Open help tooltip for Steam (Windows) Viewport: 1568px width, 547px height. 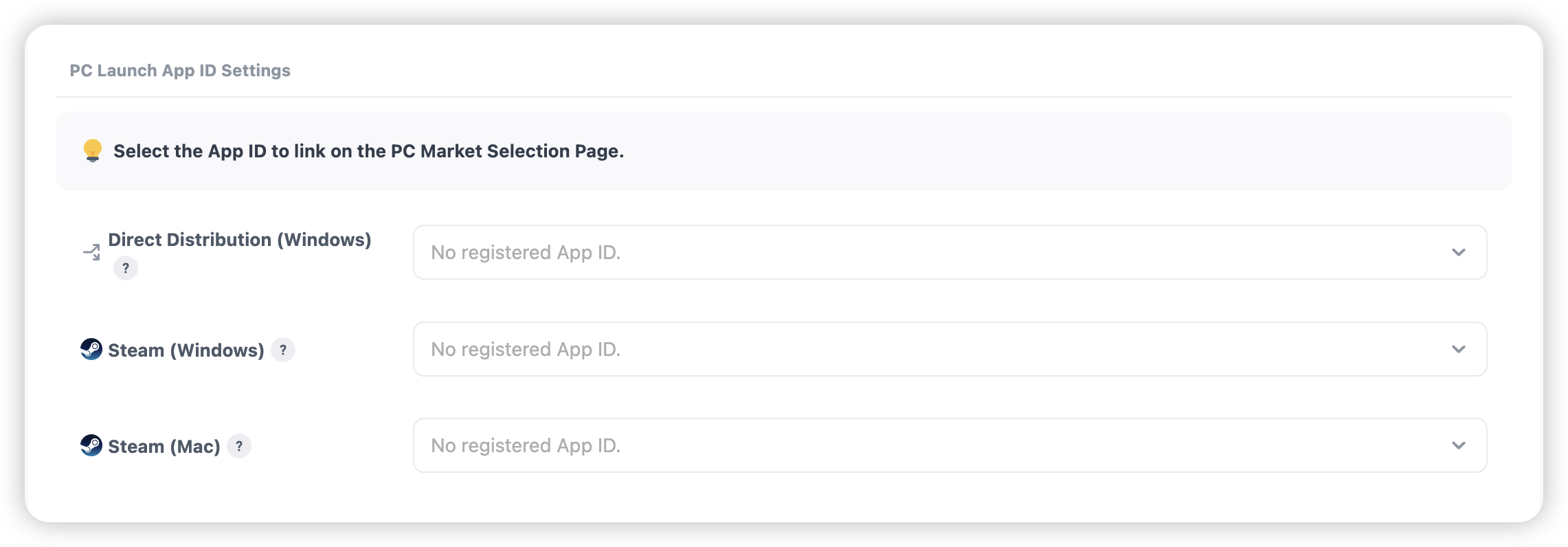click(283, 350)
